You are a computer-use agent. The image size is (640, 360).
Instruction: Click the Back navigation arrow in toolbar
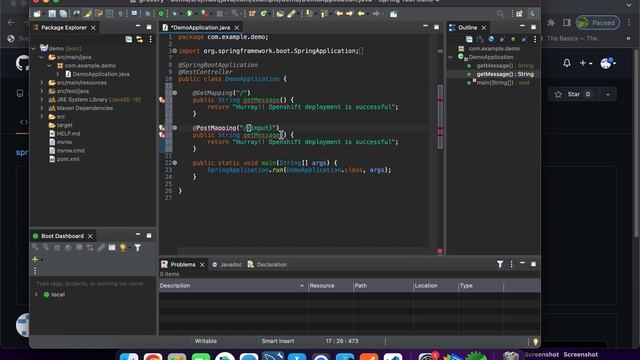(361, 14)
